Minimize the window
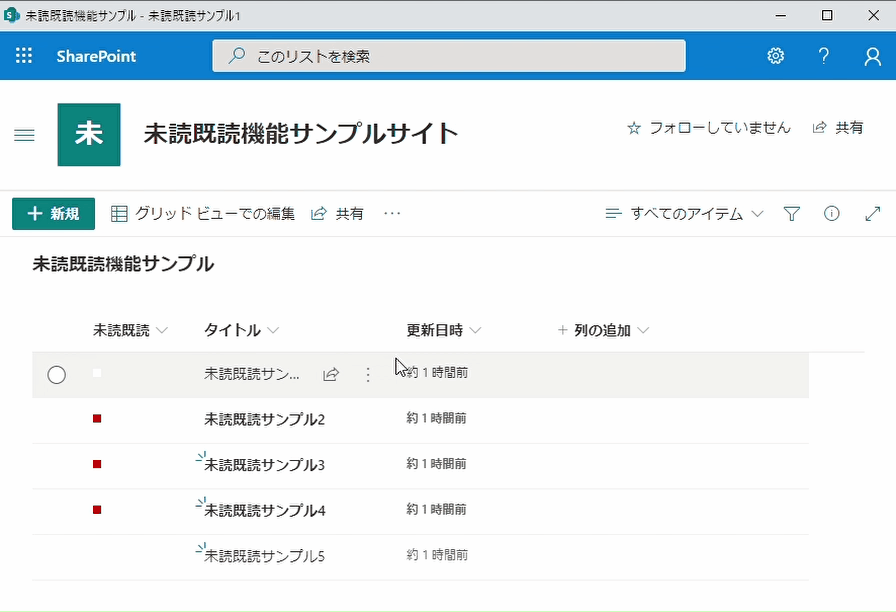Image resolution: width=896 pixels, height=612 pixels. click(x=781, y=15)
